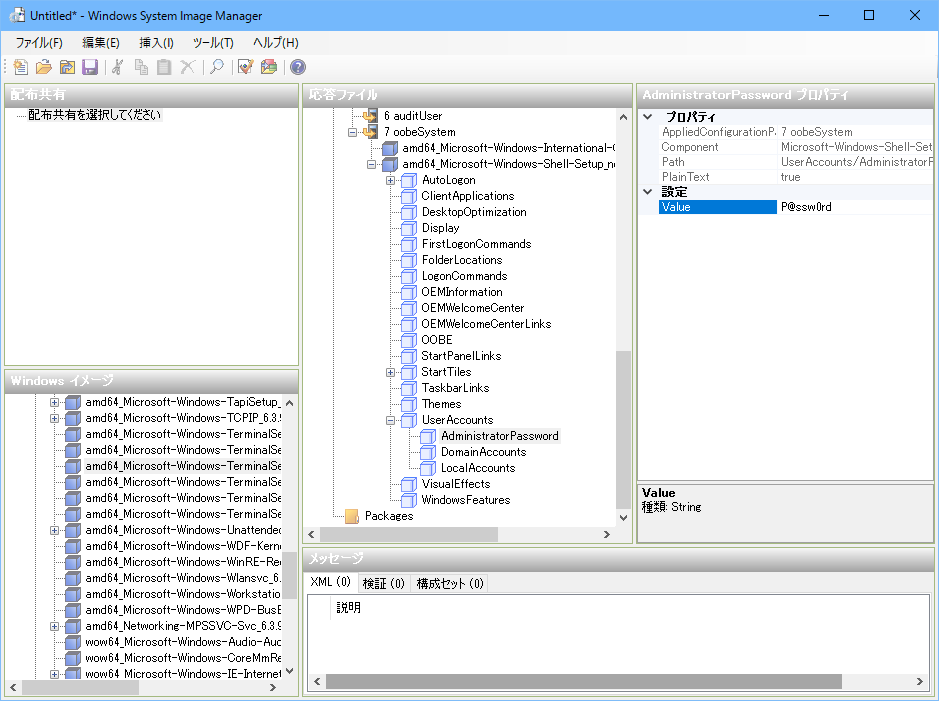Viewport: 939px width, 701px height.
Task: Click the Paste clipboard icon
Action: (x=164, y=67)
